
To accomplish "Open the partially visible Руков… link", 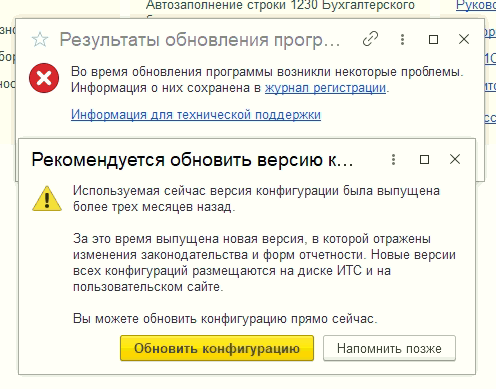I will [x=476, y=5].
